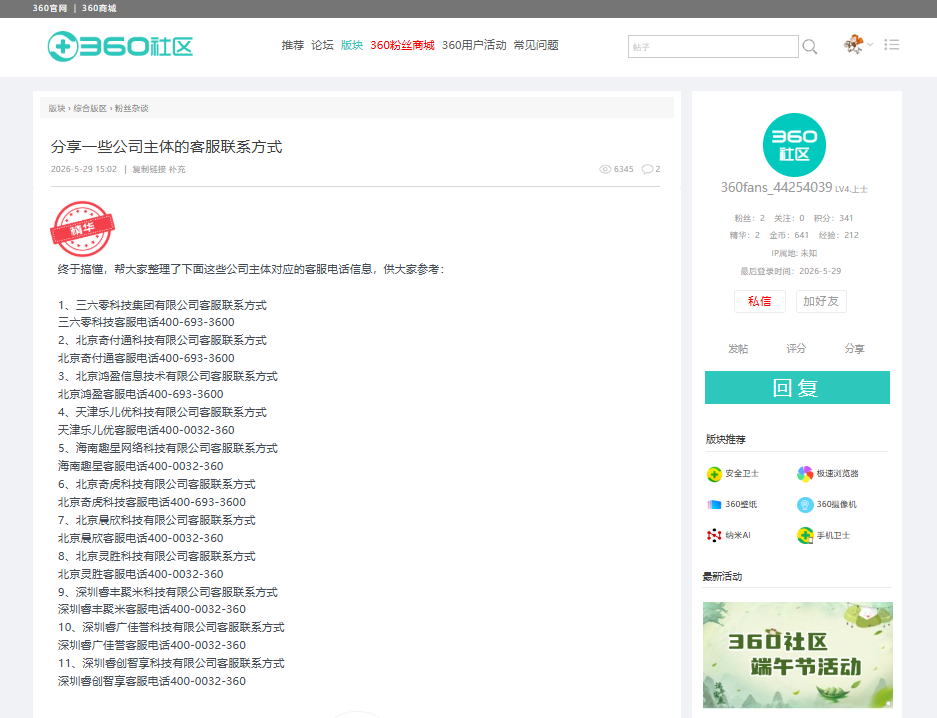Click the green 回复 button
The image size is (937, 718).
click(x=797, y=388)
